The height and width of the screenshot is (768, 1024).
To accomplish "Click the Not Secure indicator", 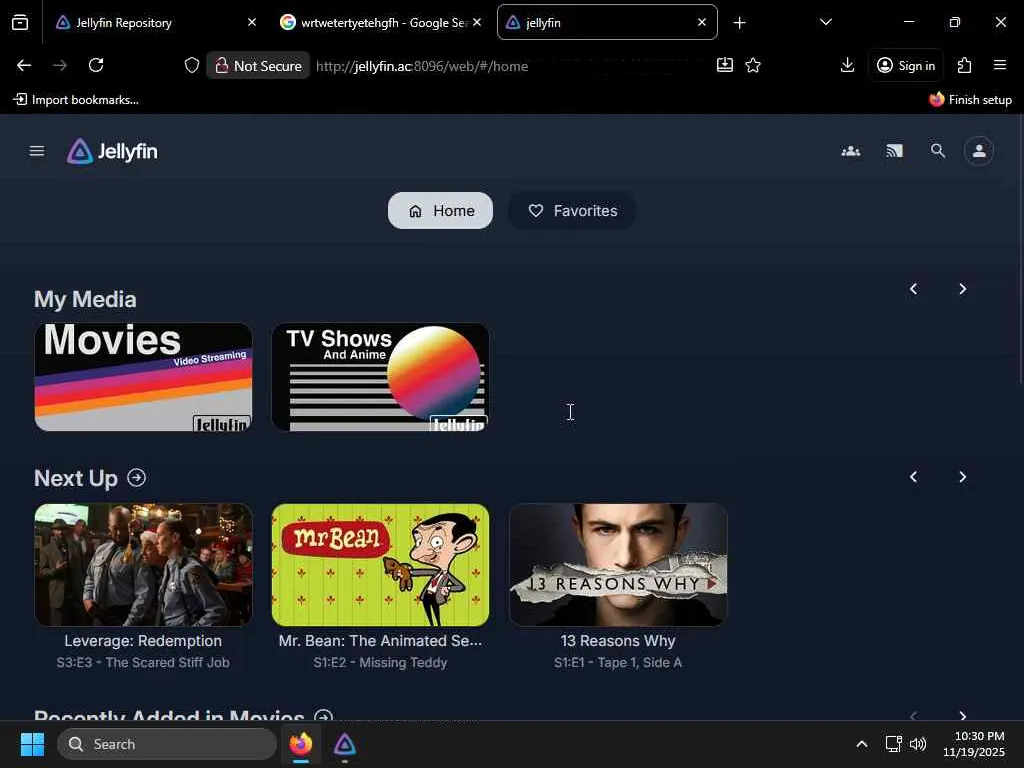I will 259,65.
